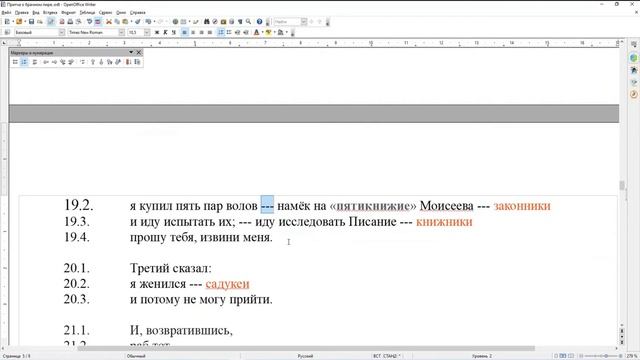The image size is (640, 360).
Task: Click the language field in status bar
Action: [305, 356]
